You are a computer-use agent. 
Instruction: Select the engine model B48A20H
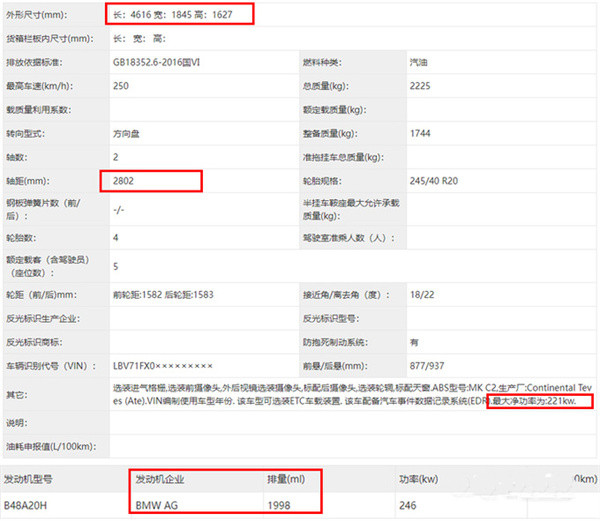click(27, 505)
